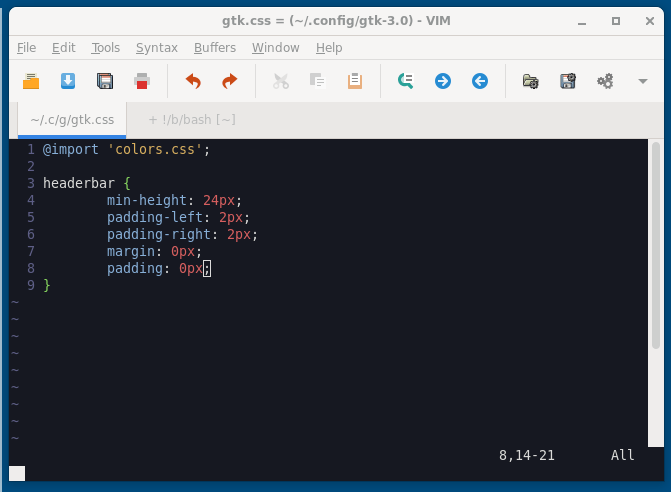Open a file with the folder icon
The width and height of the screenshot is (671, 492).
[31, 81]
